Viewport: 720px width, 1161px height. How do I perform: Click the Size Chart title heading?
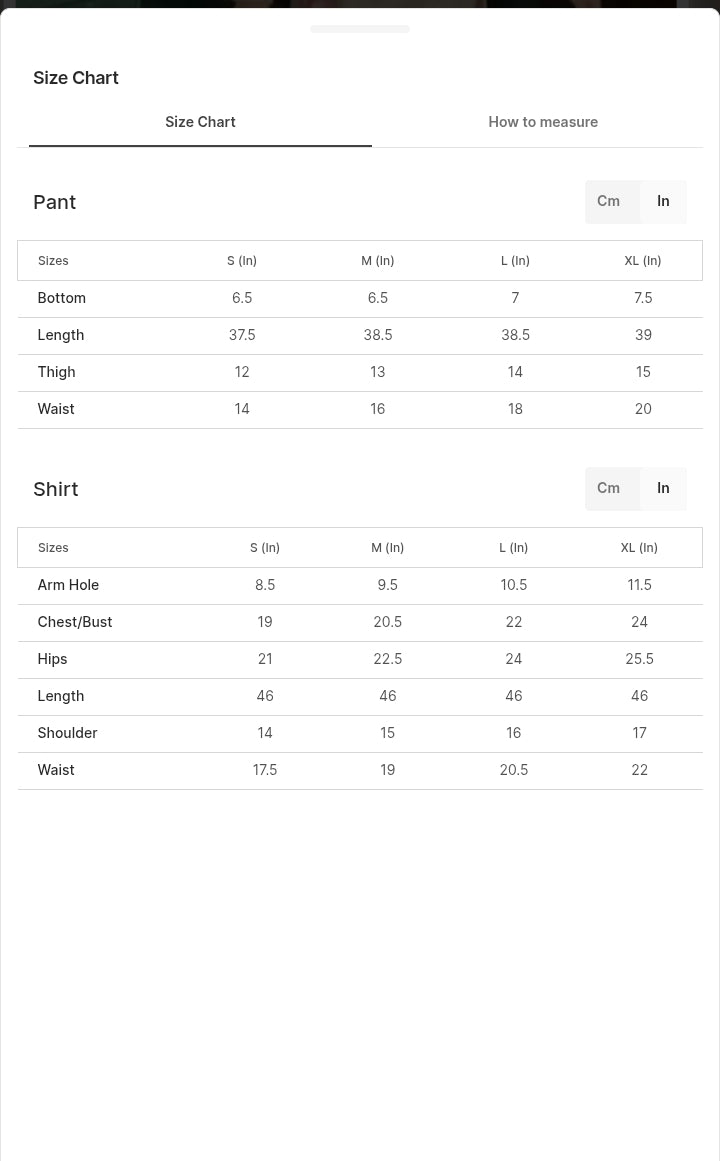76,78
